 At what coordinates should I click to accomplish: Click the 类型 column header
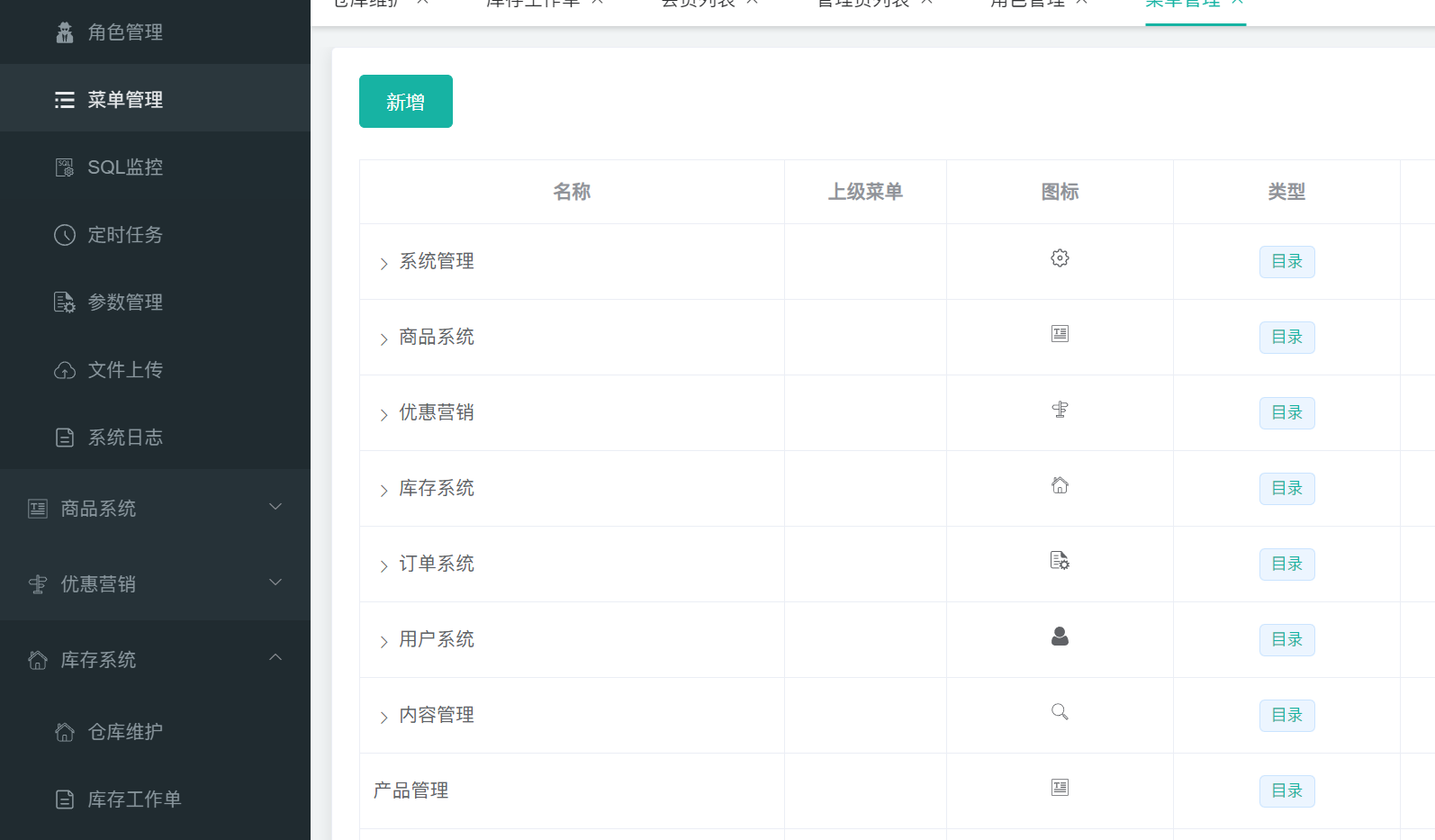click(1286, 192)
